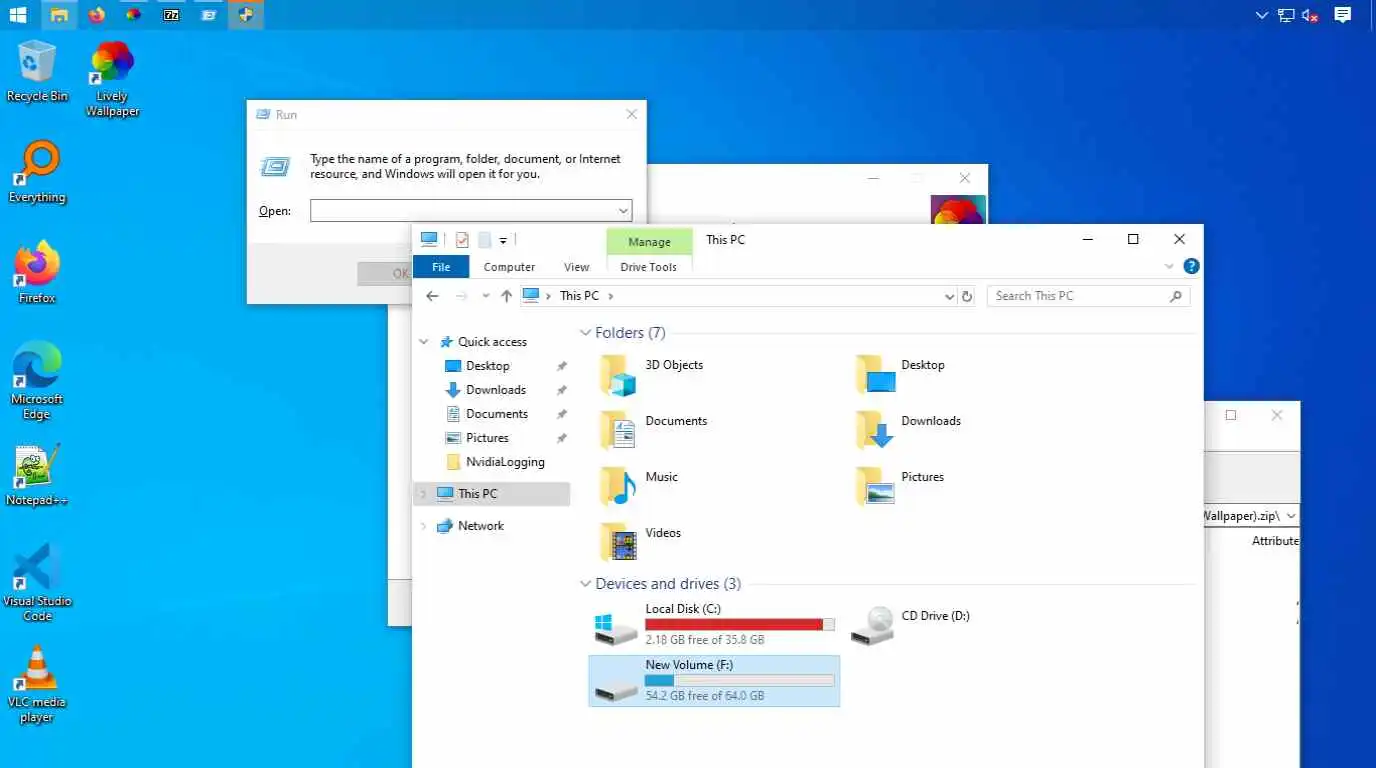Open the Downloads folder in the Folders group

908,429
